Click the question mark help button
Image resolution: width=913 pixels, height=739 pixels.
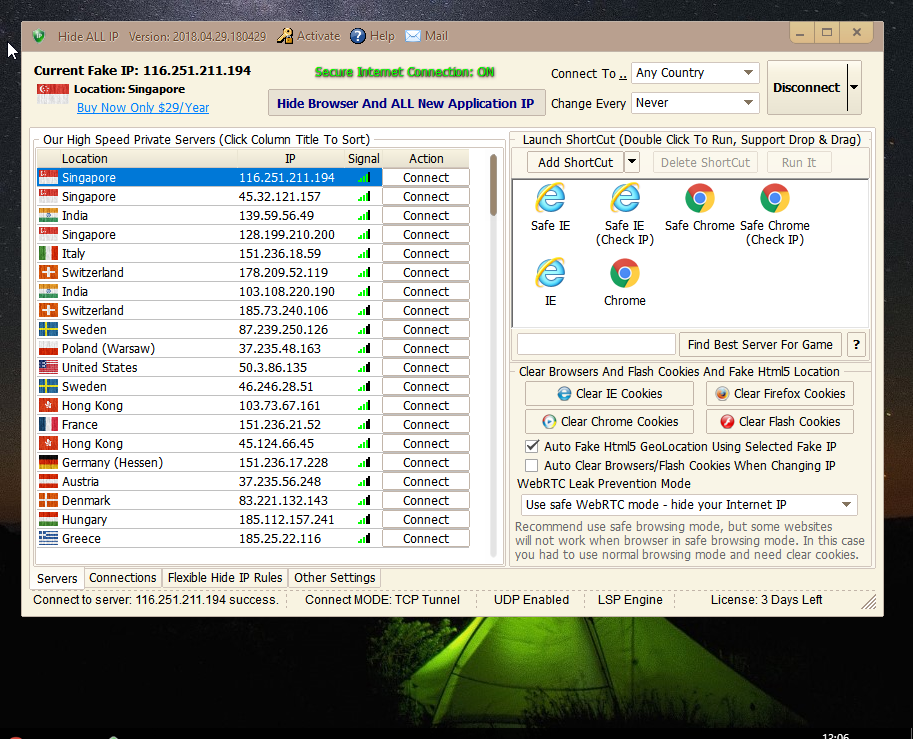[x=856, y=345]
